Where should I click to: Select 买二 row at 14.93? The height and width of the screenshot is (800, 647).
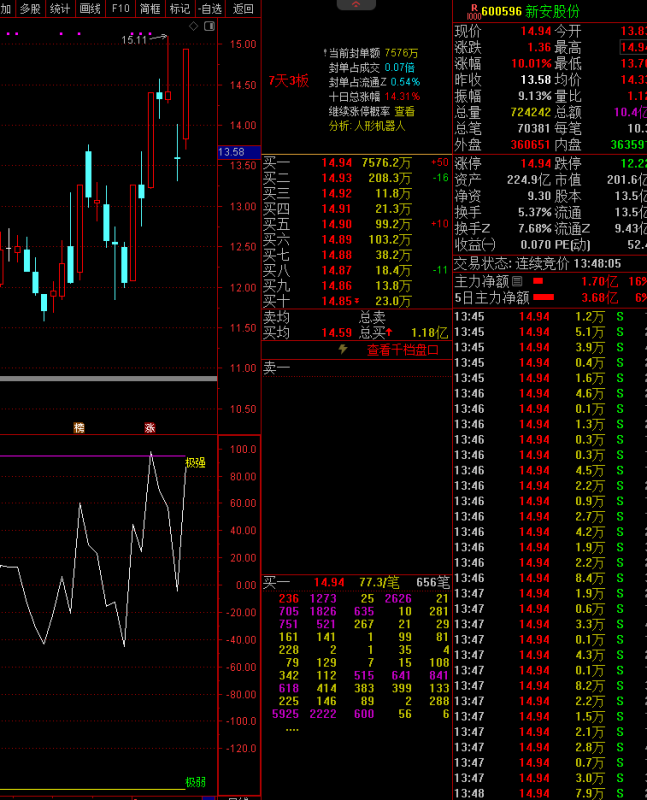(x=356, y=178)
